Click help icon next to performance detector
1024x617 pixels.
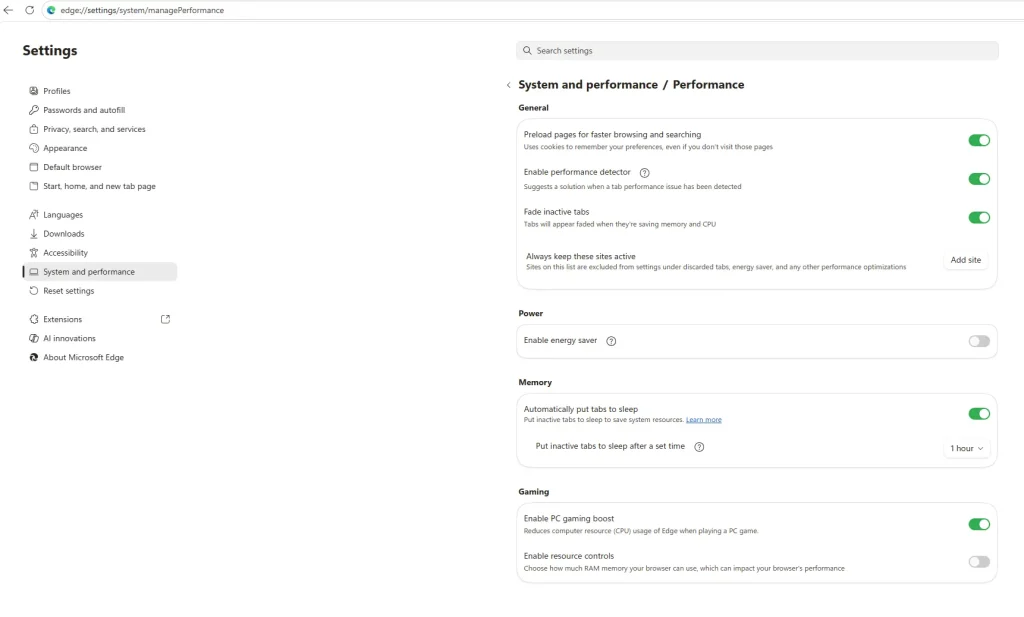pyautogui.click(x=645, y=173)
